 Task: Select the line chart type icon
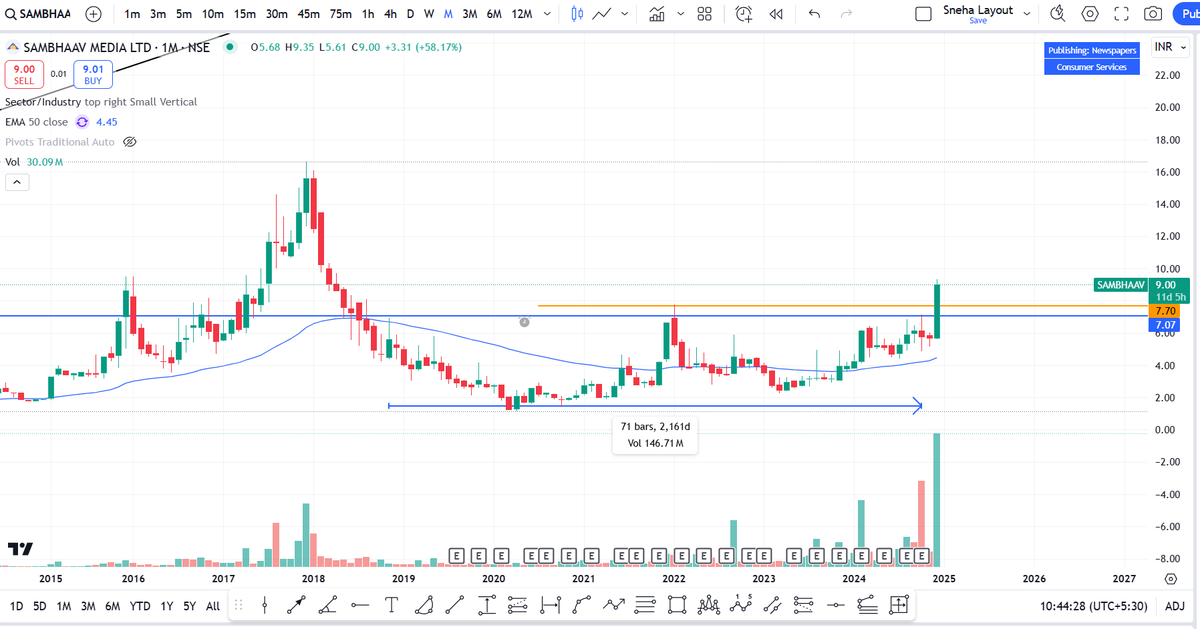pos(602,14)
